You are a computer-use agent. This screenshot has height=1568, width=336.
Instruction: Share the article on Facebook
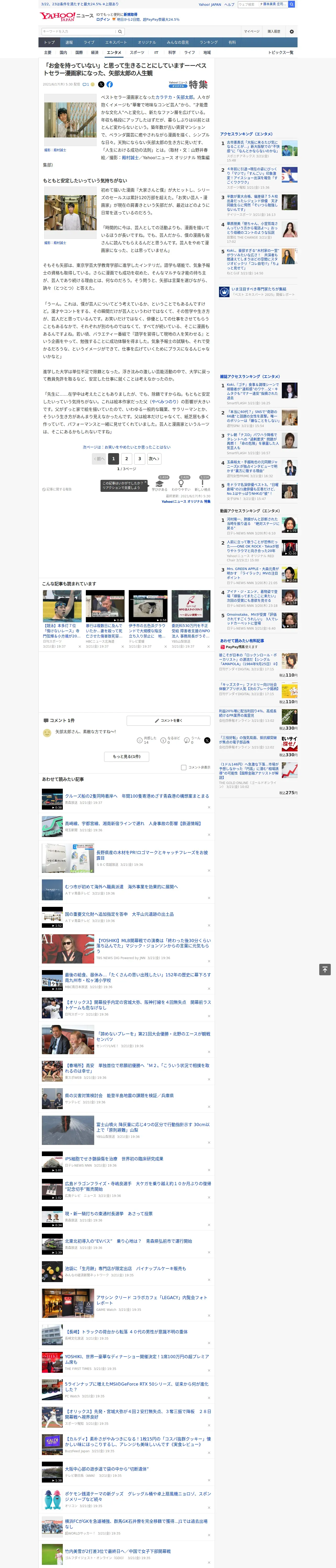coord(110,85)
